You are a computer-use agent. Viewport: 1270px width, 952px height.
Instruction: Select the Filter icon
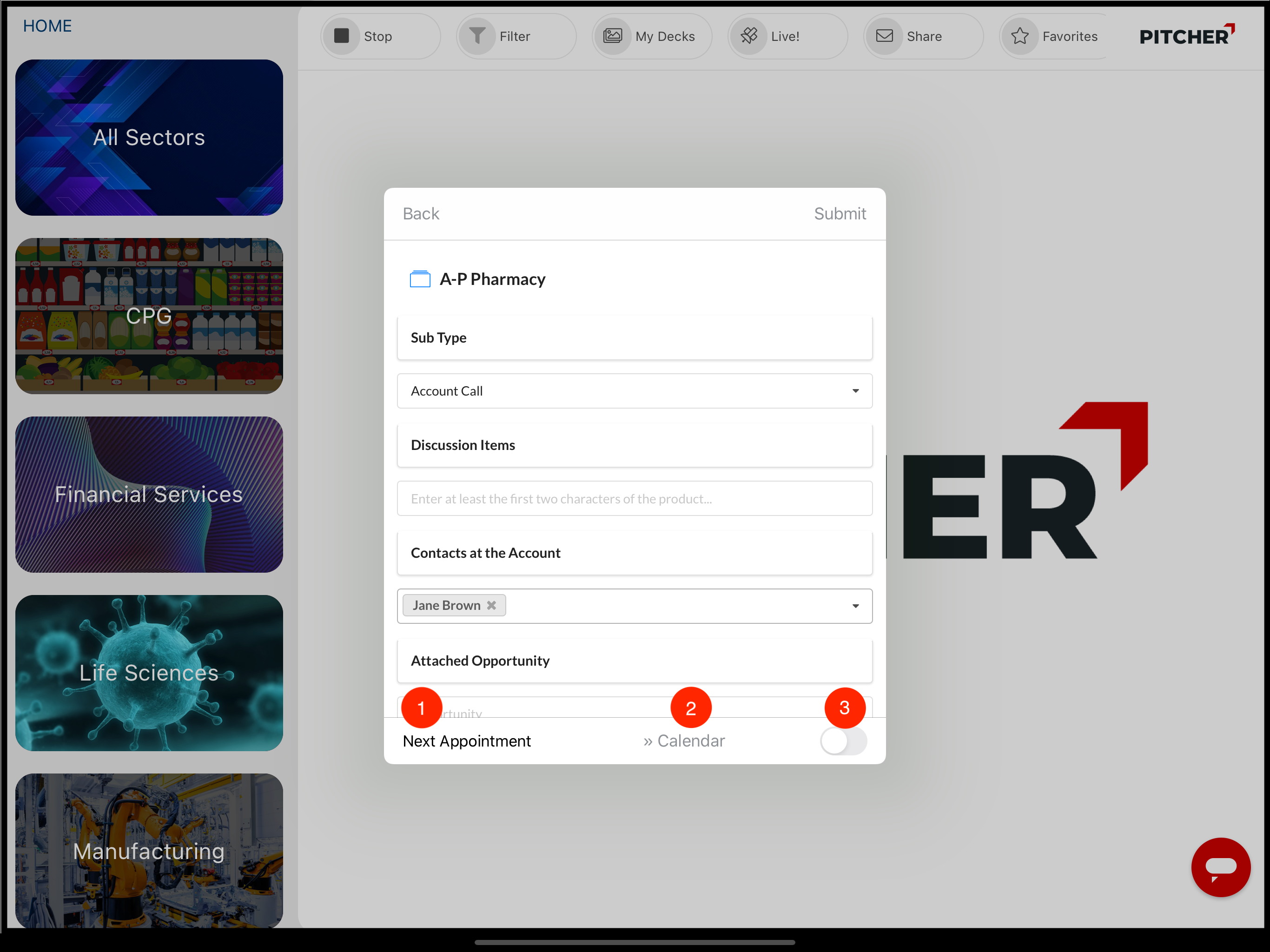coord(478,36)
